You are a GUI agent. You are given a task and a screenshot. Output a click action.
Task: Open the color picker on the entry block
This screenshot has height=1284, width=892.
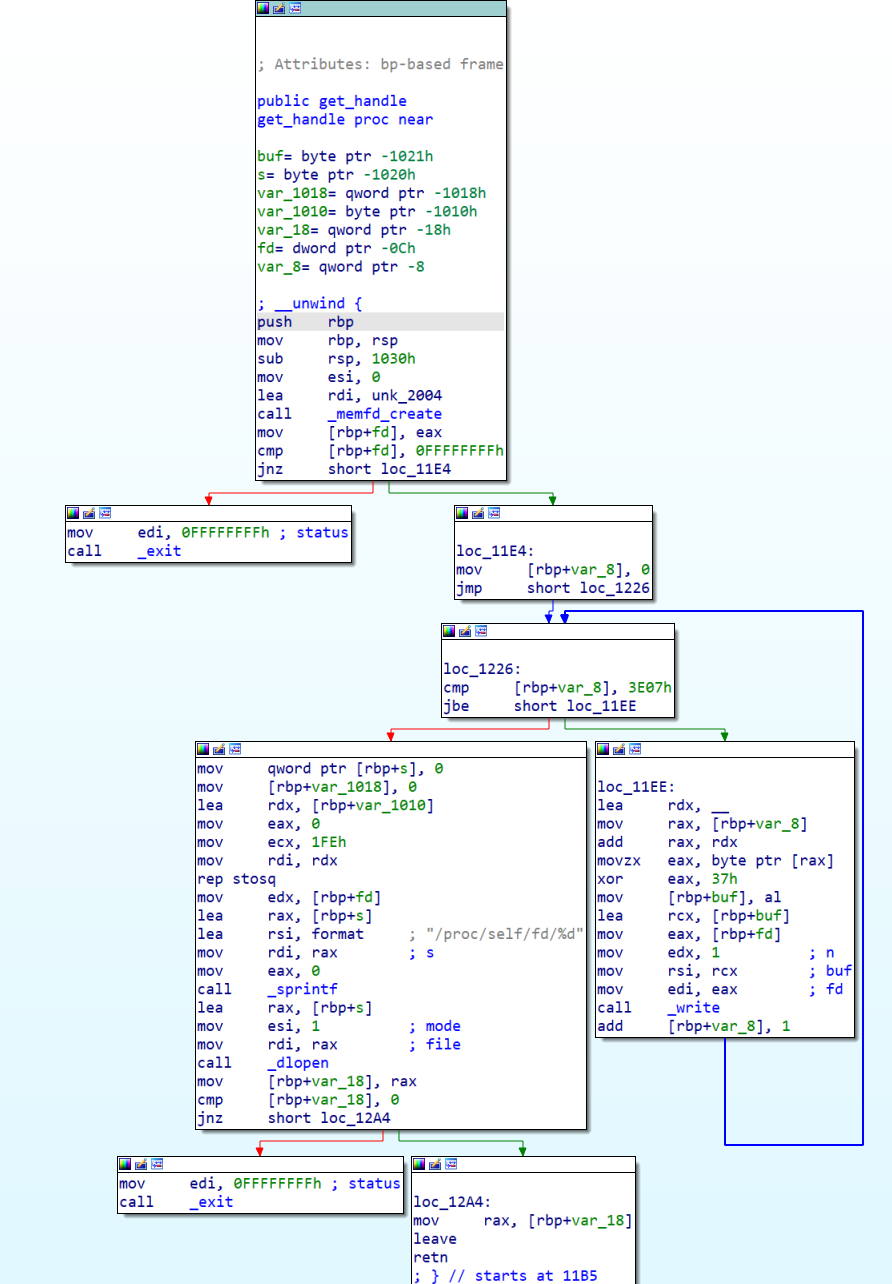(x=262, y=8)
